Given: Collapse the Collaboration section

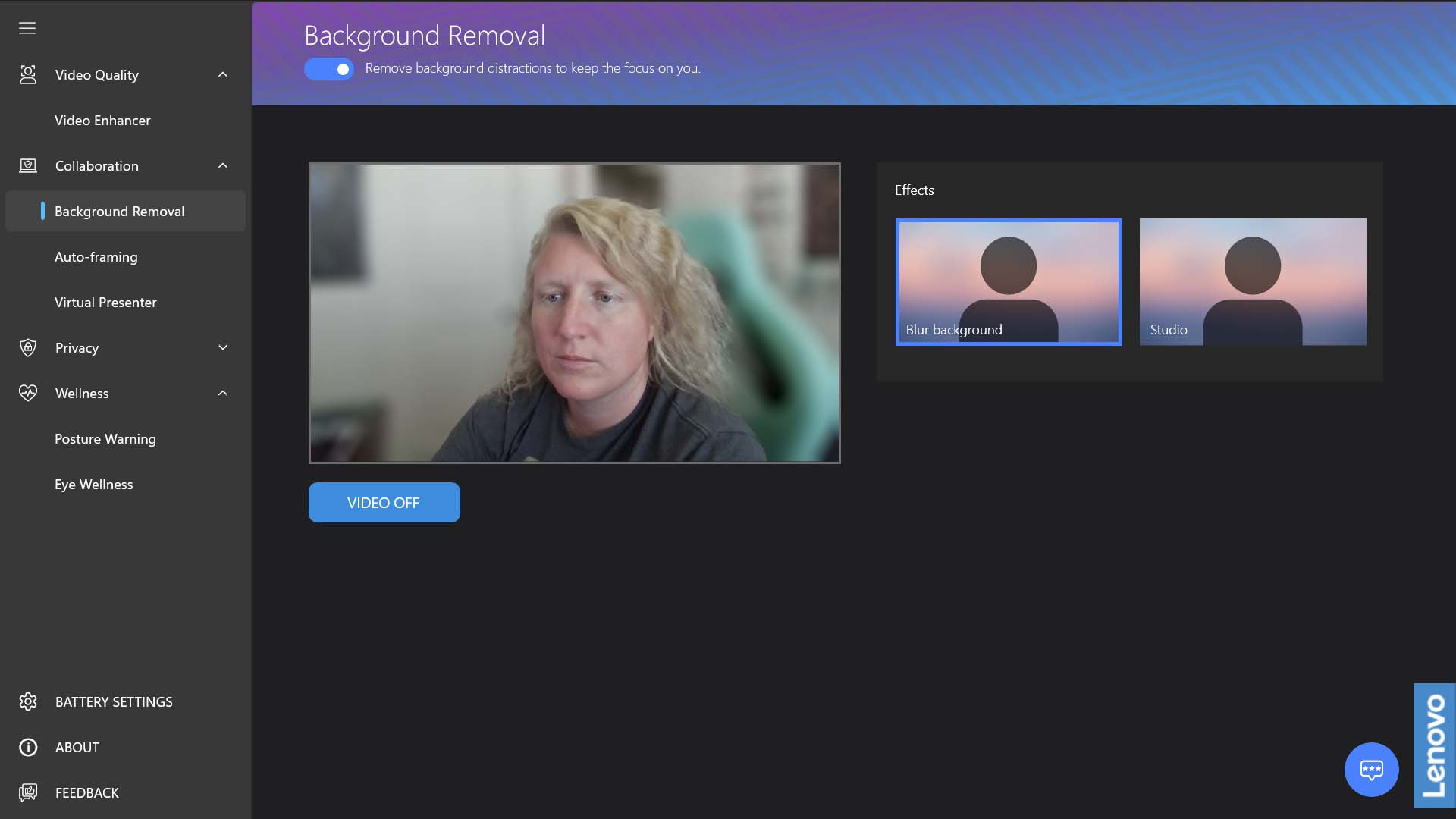Looking at the screenshot, I should tap(222, 165).
